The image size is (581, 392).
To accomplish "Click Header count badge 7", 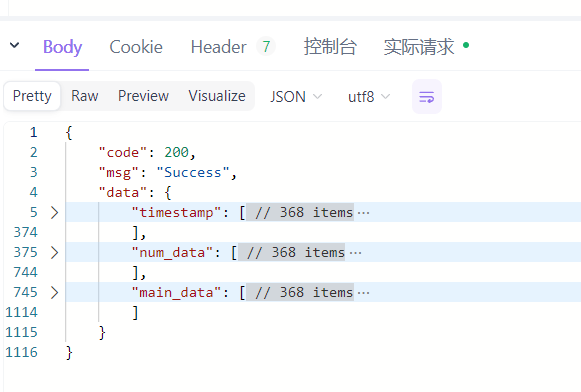I will pyautogui.click(x=266, y=46).
